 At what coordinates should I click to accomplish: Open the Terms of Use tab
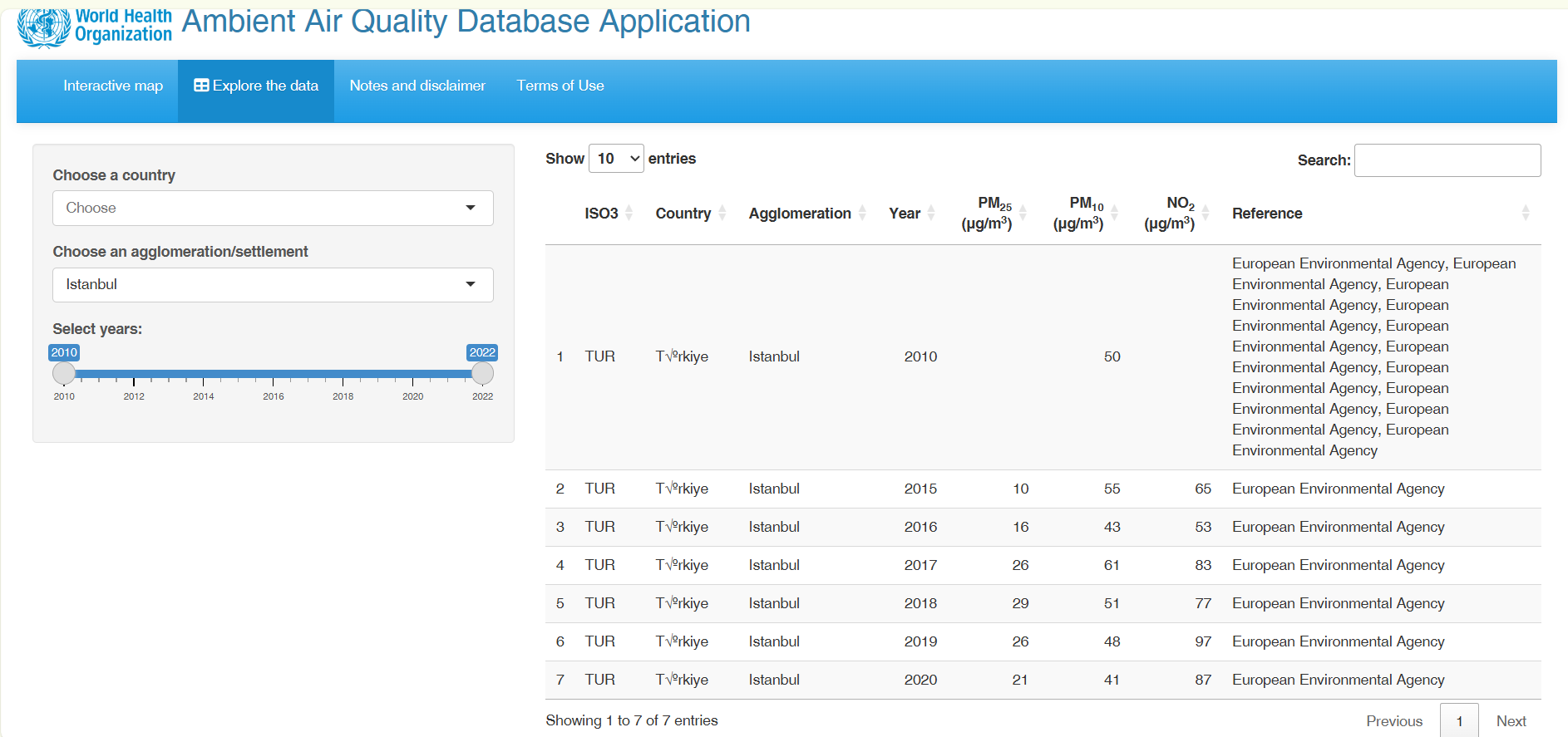point(560,86)
